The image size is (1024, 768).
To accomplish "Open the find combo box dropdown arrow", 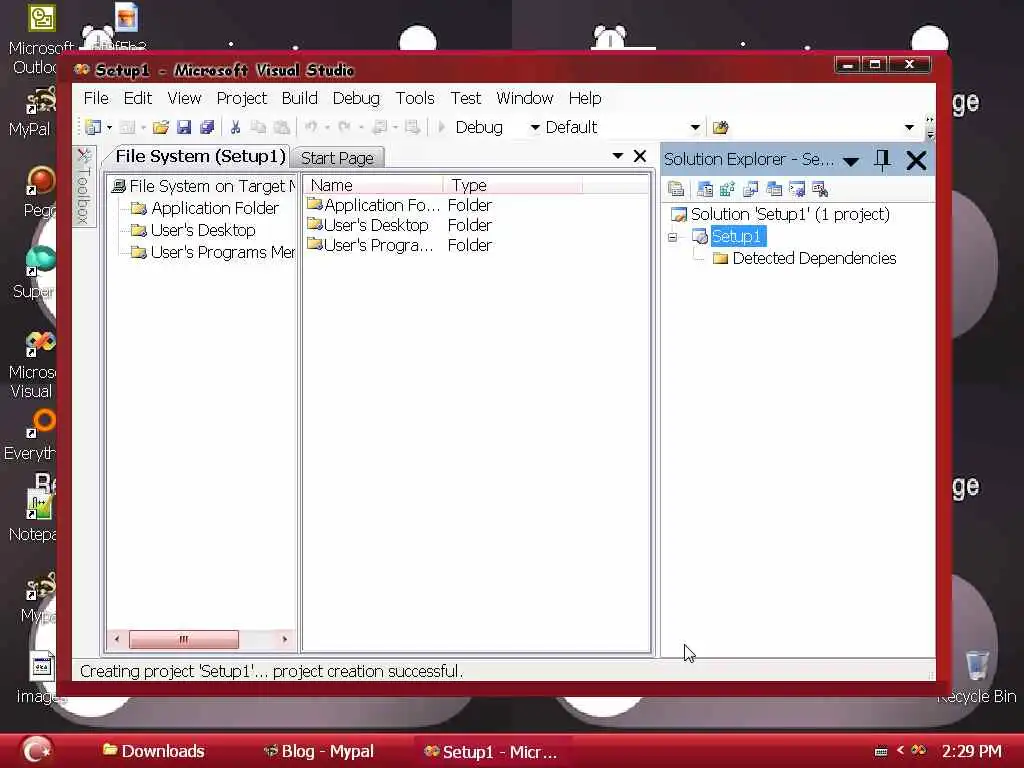I will [909, 127].
